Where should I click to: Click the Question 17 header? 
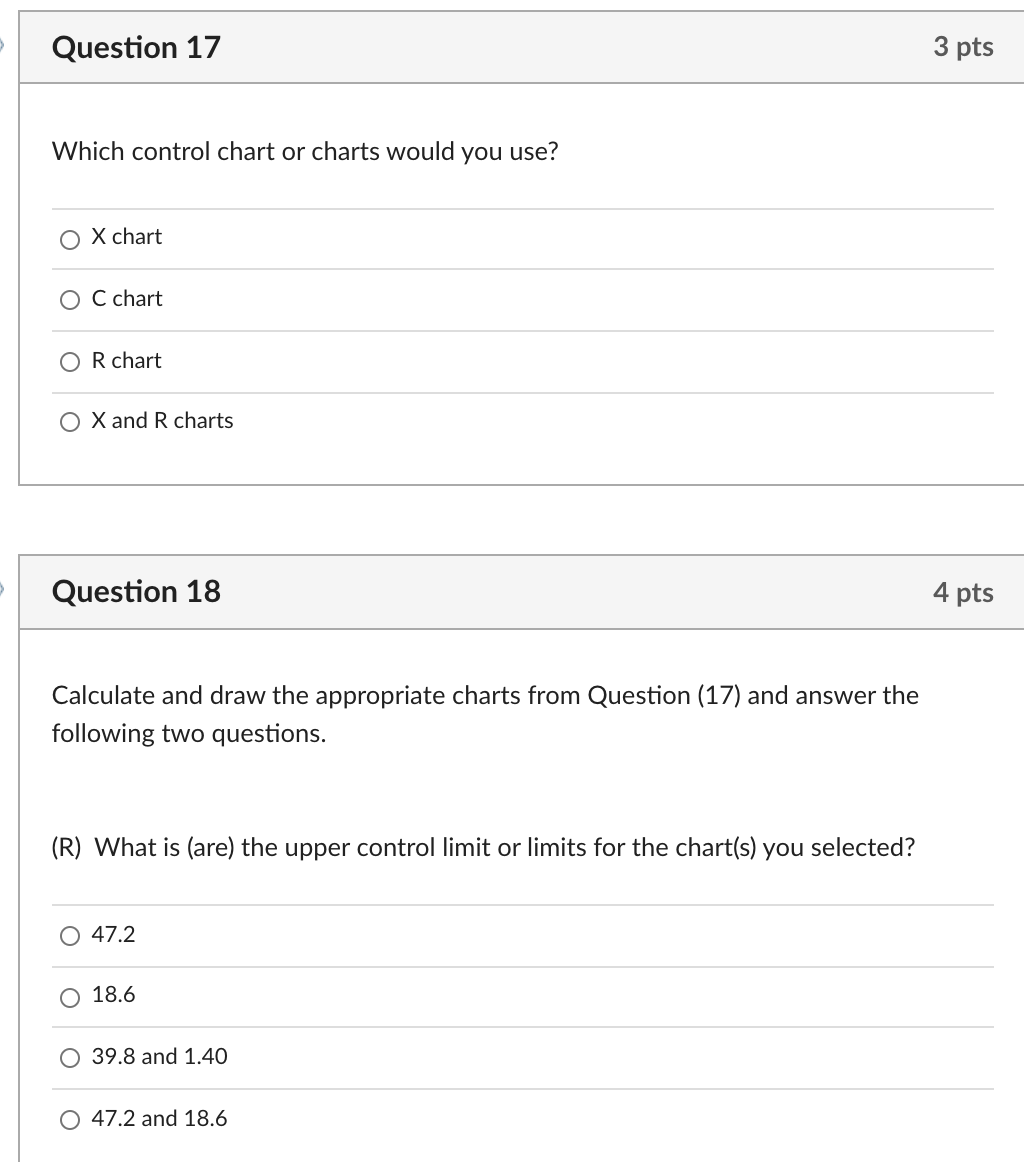[136, 47]
